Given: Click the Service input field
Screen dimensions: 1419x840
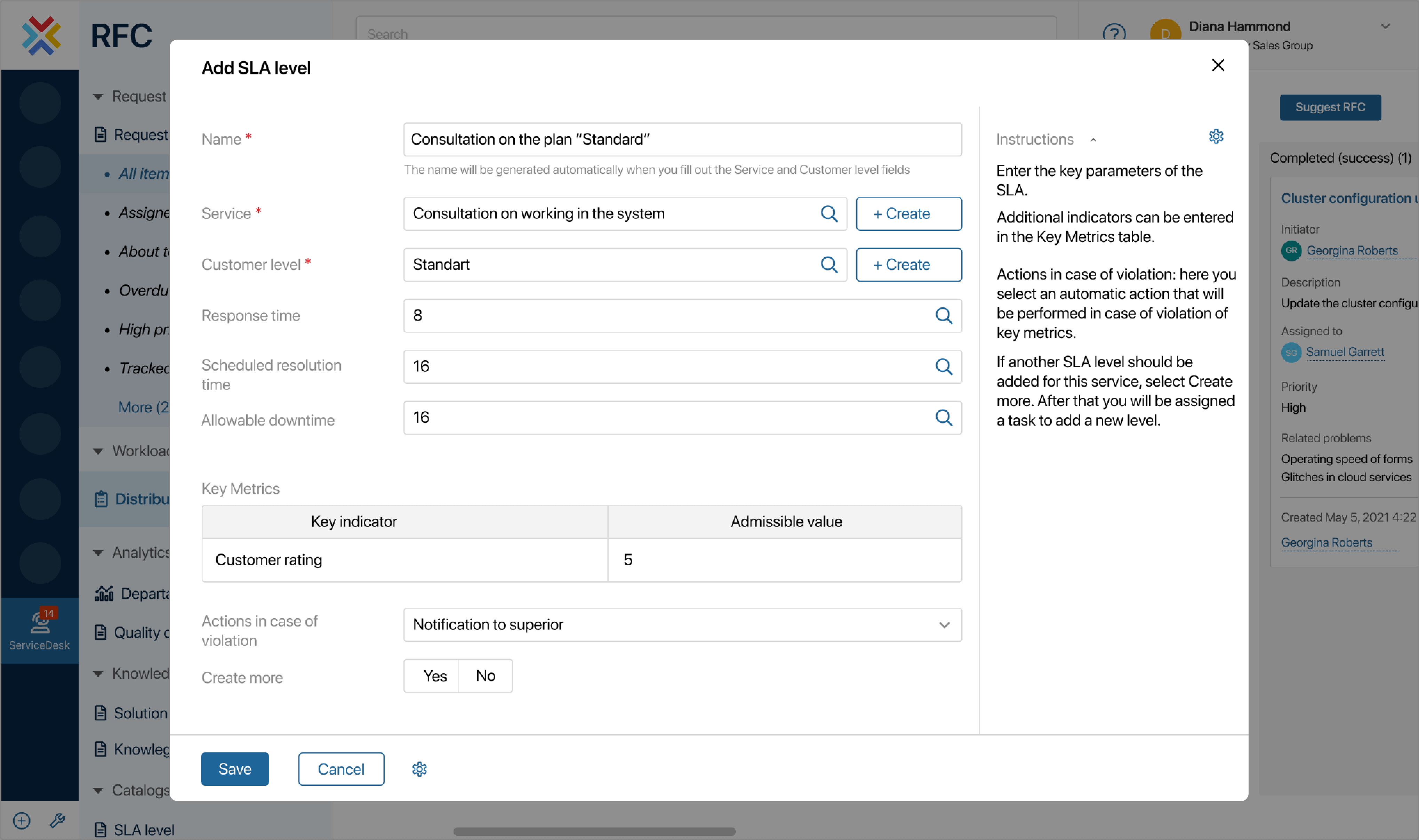Looking at the screenshot, I should click(x=625, y=213).
